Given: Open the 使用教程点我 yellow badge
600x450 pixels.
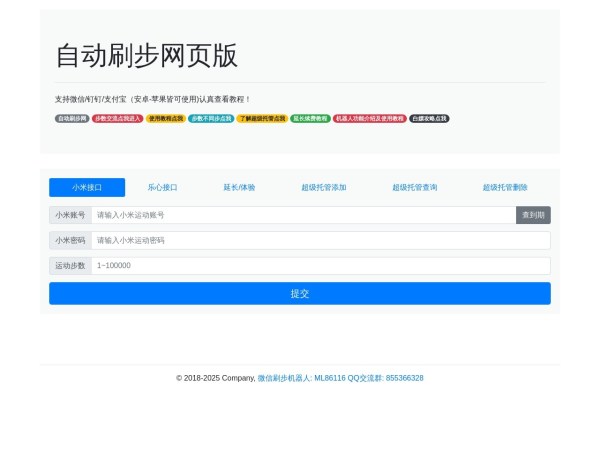Looking at the screenshot, I should (x=165, y=118).
